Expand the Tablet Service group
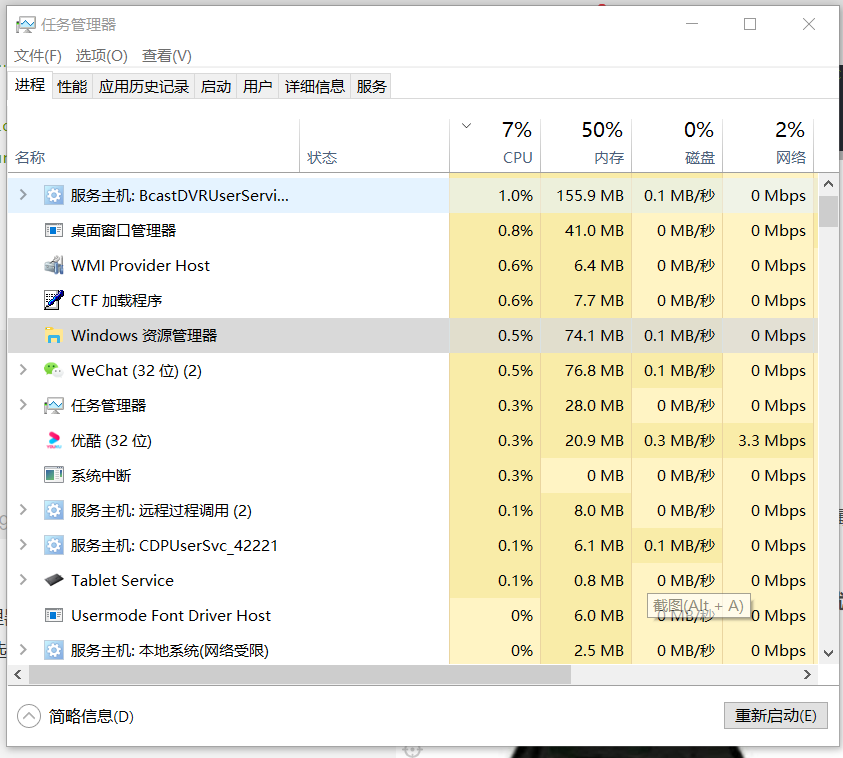The height and width of the screenshot is (758, 843). (x=23, y=580)
